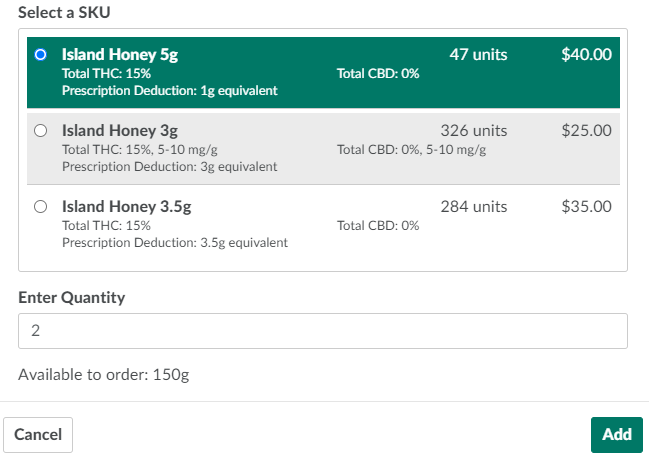Click the 326 units stock count
The image size is (649, 459).
(473, 131)
